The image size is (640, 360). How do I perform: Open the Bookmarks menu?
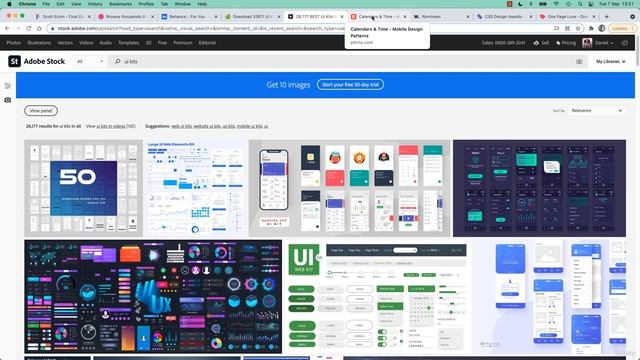pos(120,4)
